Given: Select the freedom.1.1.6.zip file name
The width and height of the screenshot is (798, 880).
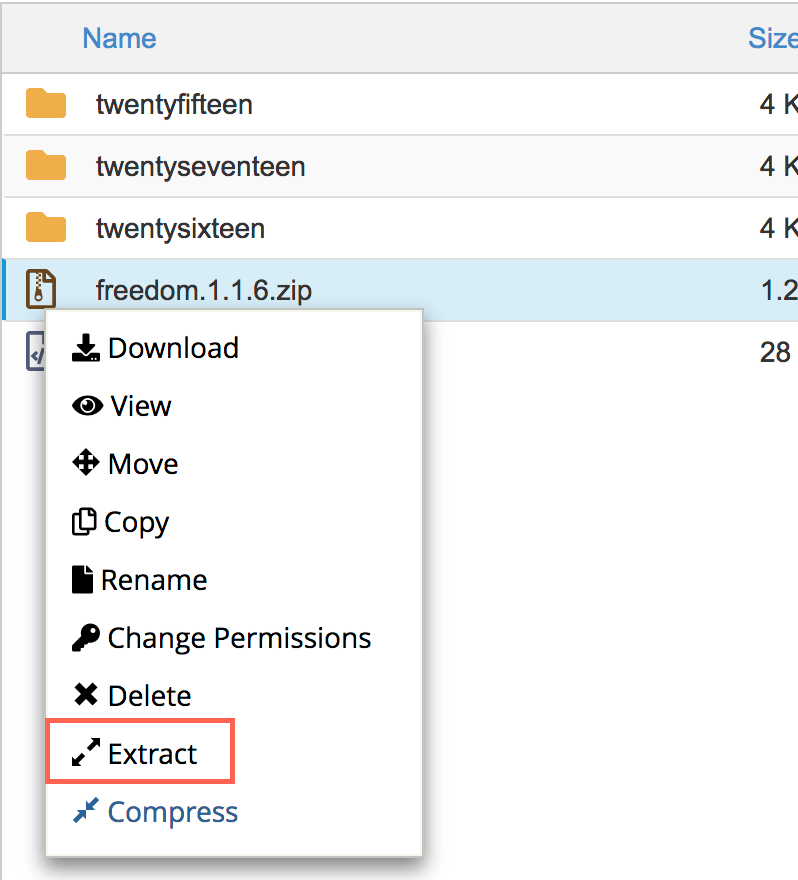Looking at the screenshot, I should pyautogui.click(x=204, y=290).
